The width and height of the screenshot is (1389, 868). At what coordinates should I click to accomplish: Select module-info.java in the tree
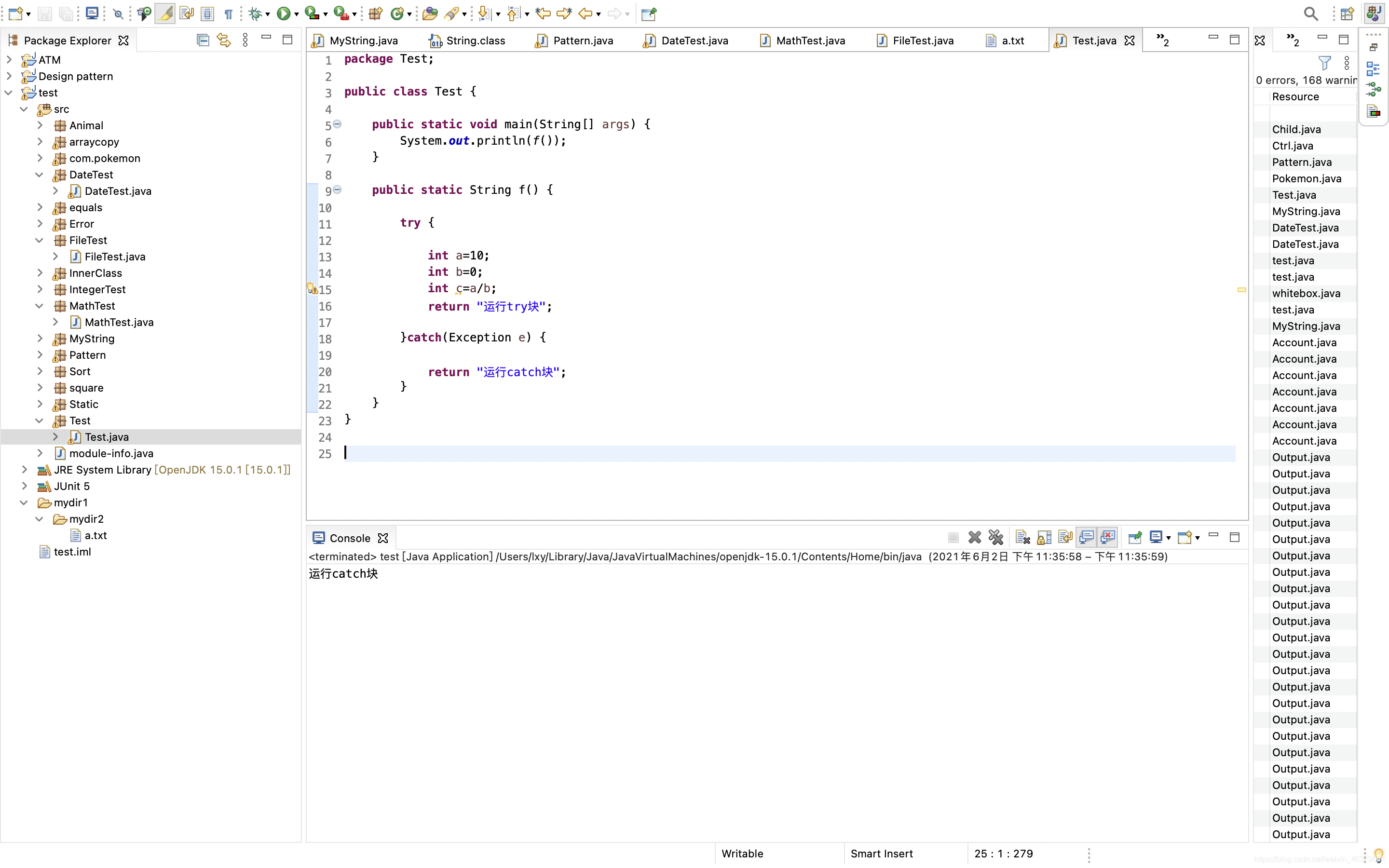click(111, 453)
